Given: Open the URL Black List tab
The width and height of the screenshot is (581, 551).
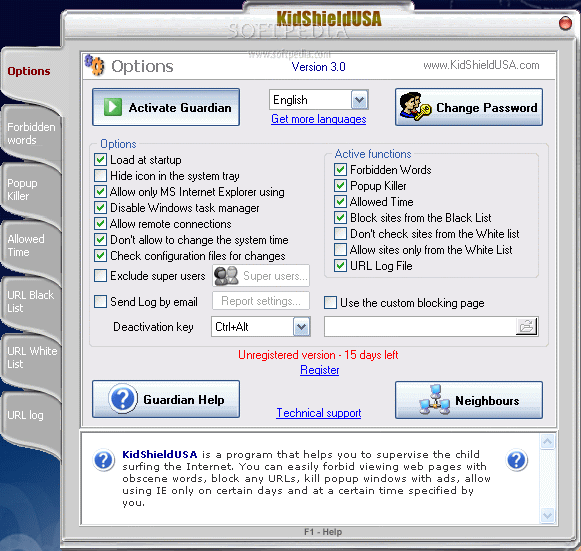Looking at the screenshot, I should click(x=31, y=301).
